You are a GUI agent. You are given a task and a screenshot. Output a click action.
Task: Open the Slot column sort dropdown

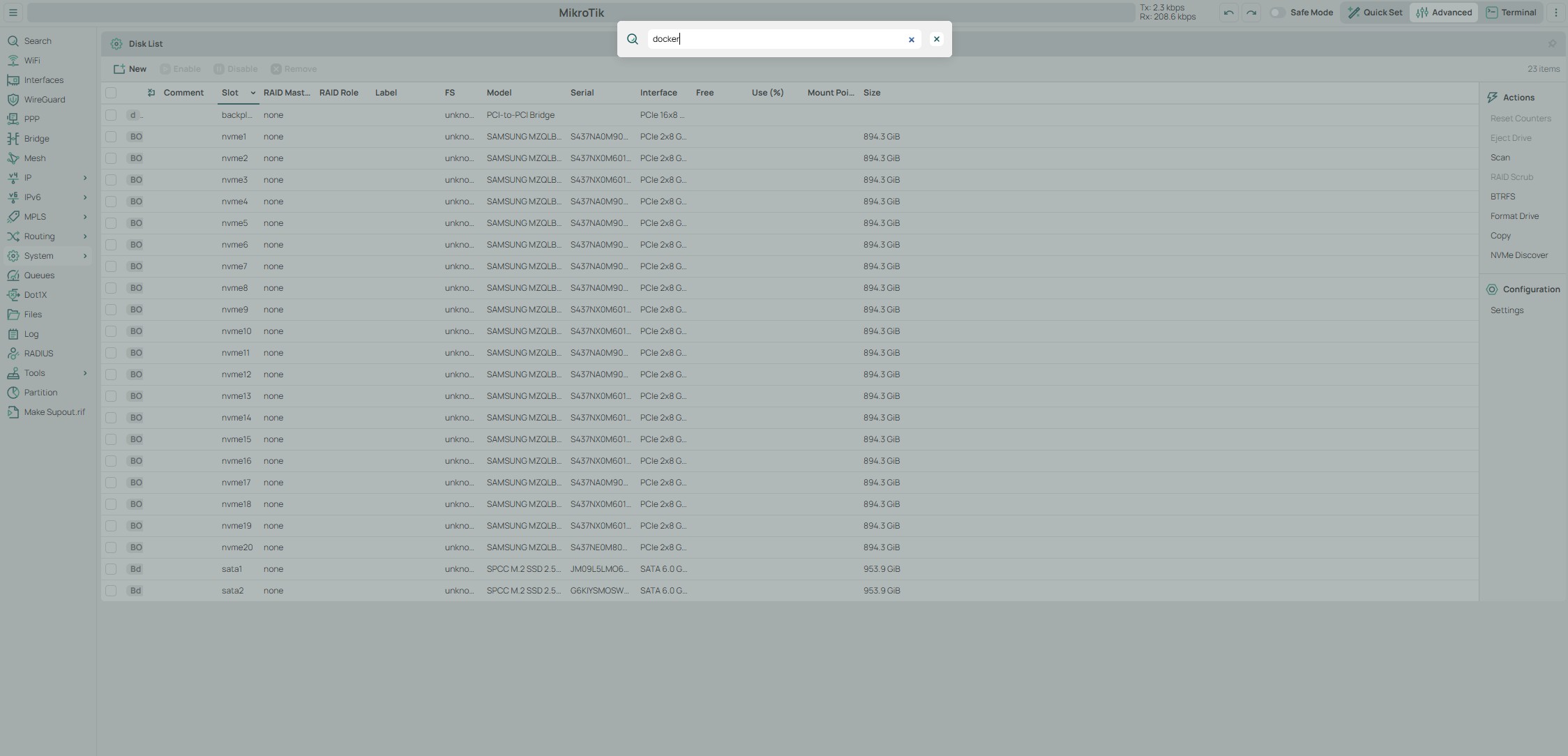252,93
